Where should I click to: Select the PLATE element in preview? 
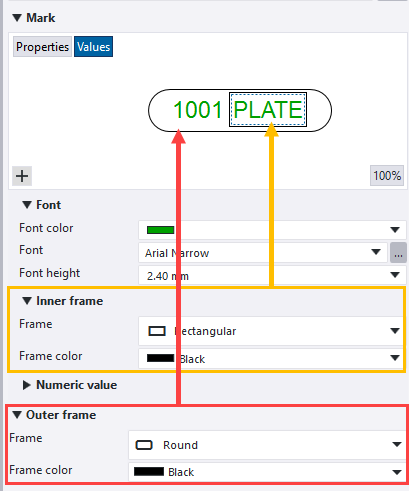[268, 110]
